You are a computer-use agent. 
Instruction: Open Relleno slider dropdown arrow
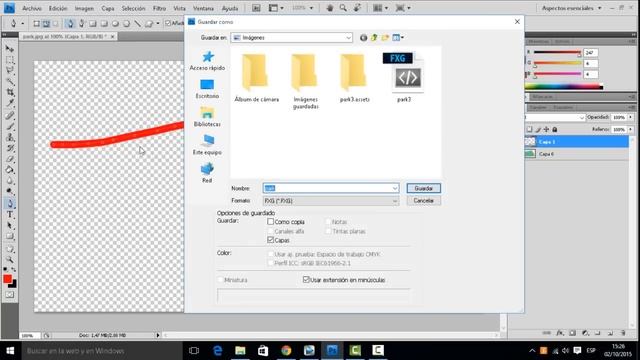pyautogui.click(x=631, y=129)
